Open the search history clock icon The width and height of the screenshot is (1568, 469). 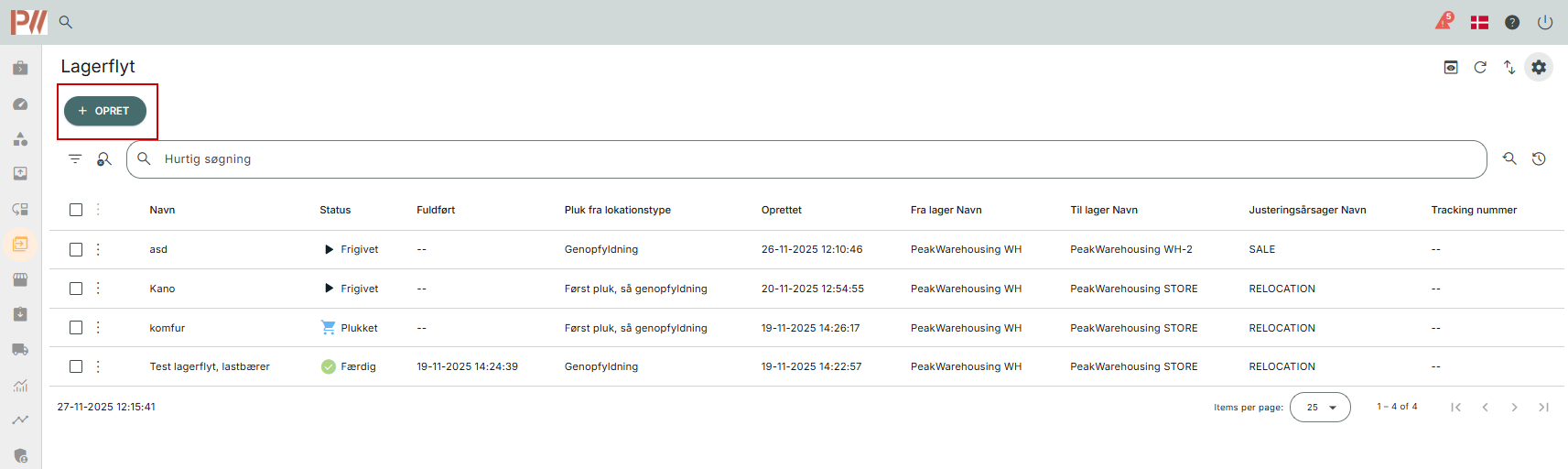(x=1539, y=159)
